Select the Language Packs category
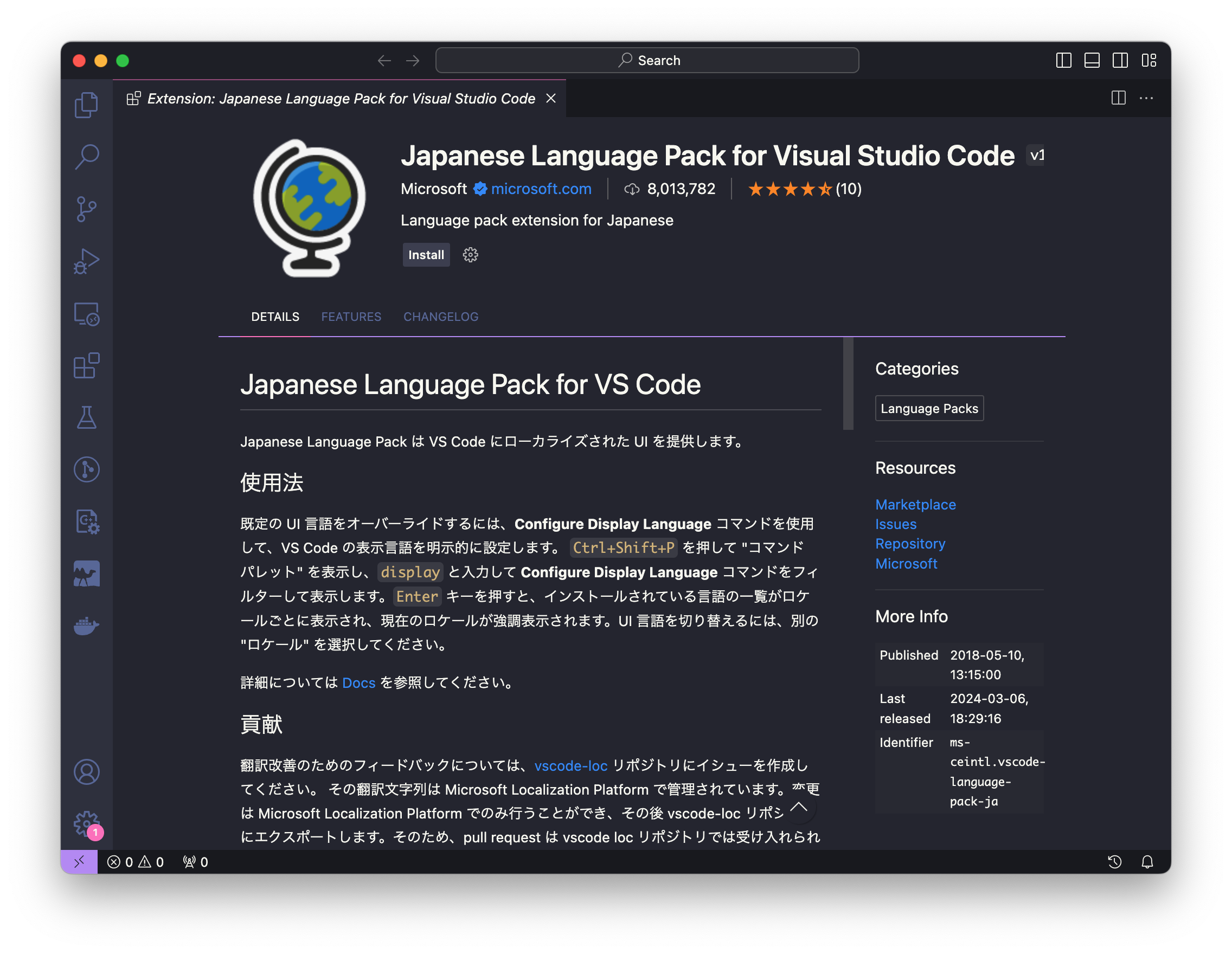The width and height of the screenshot is (1232, 954). click(x=928, y=408)
